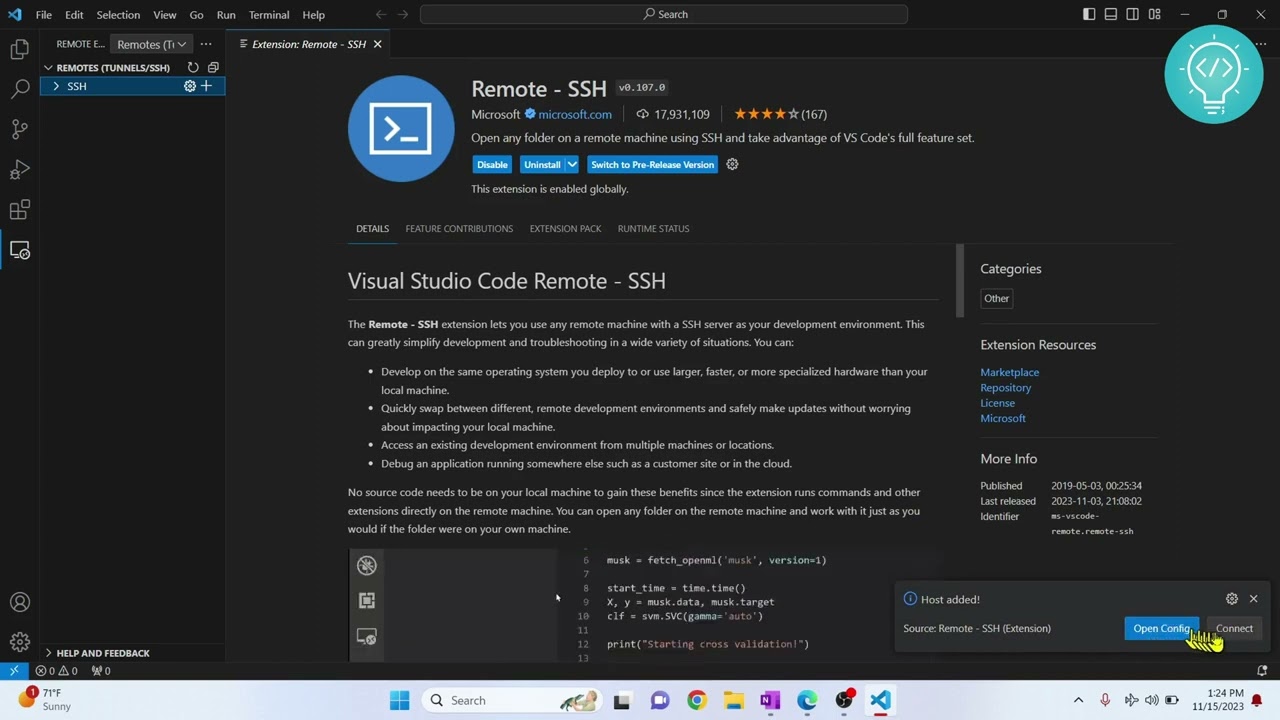
Task: Open the Source Control view
Action: (x=19, y=129)
